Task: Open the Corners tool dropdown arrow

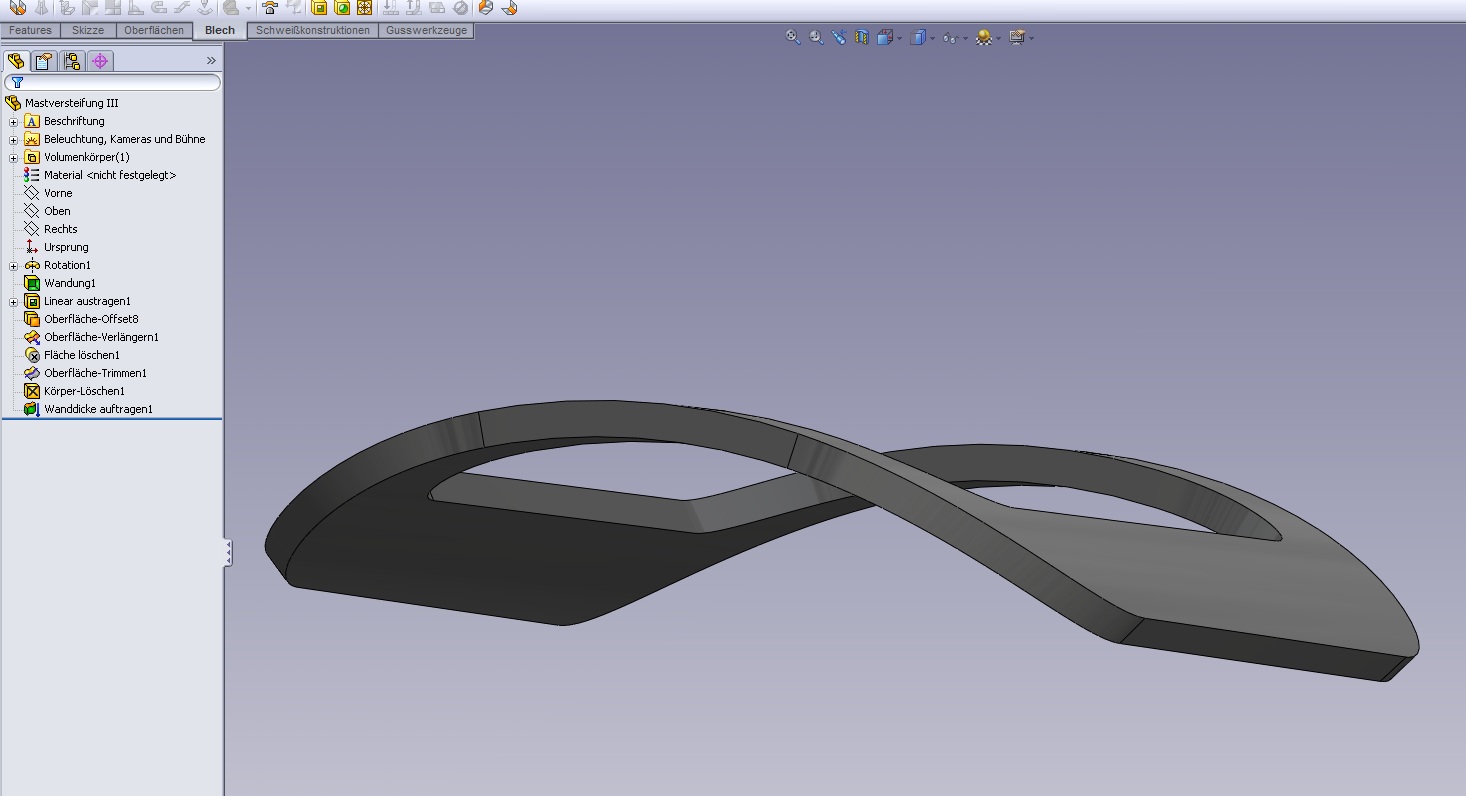Action: (x=248, y=8)
